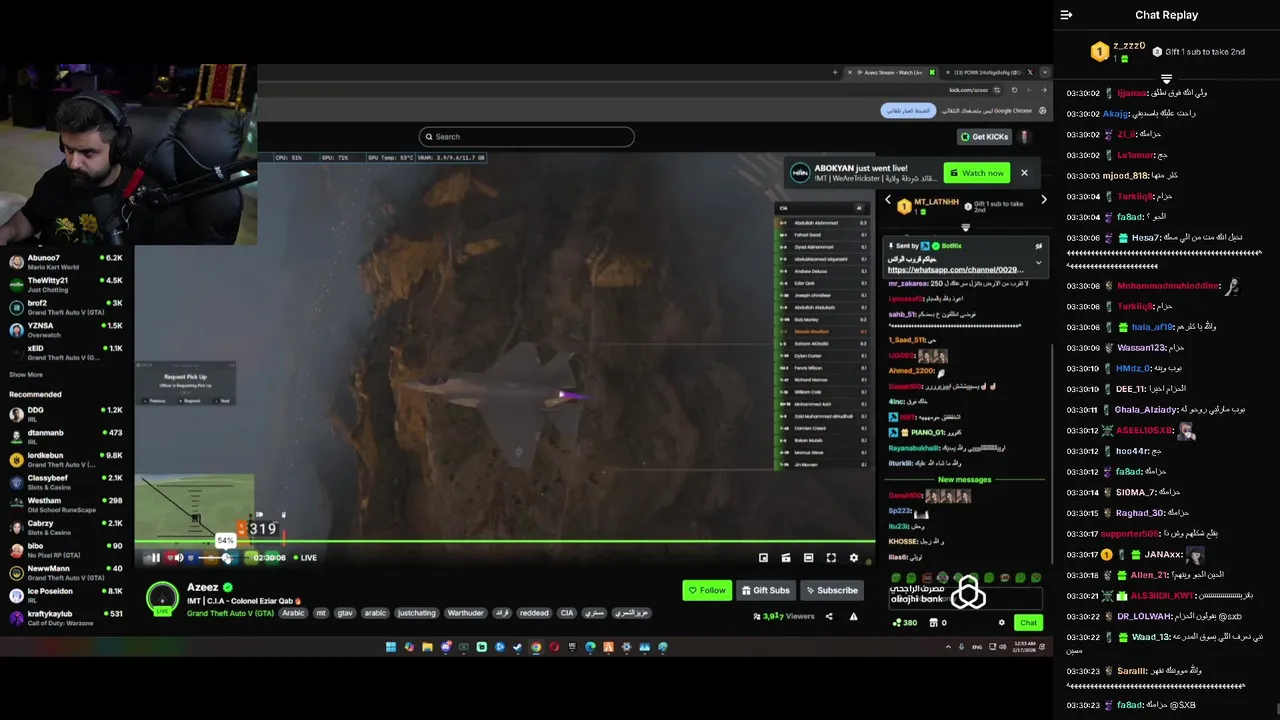Send message with the Chat button
This screenshot has width=1280, height=720.
(x=1028, y=623)
